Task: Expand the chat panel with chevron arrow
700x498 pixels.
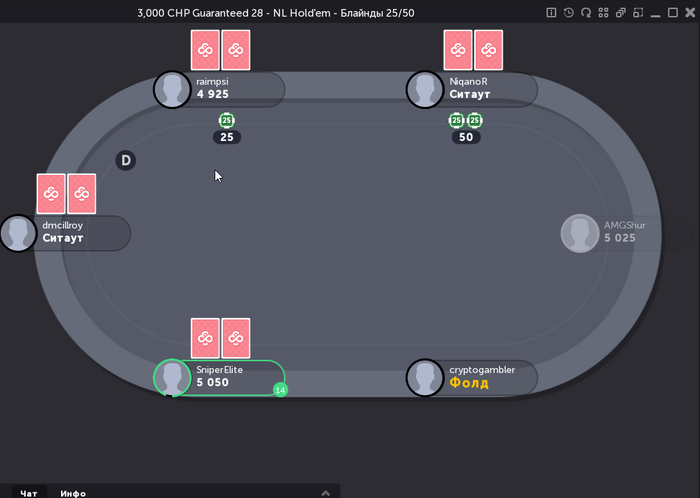Action: [326, 493]
